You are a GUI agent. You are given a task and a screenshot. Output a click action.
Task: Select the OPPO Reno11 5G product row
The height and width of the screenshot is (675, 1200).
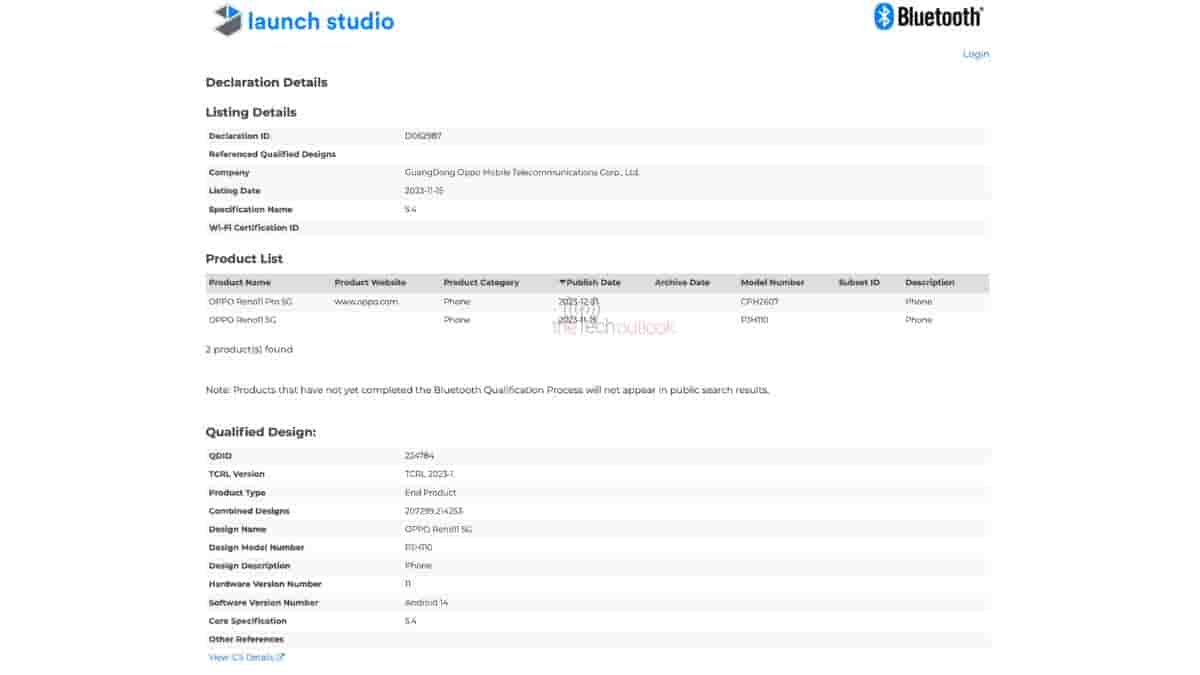pyautogui.click(x=242, y=320)
